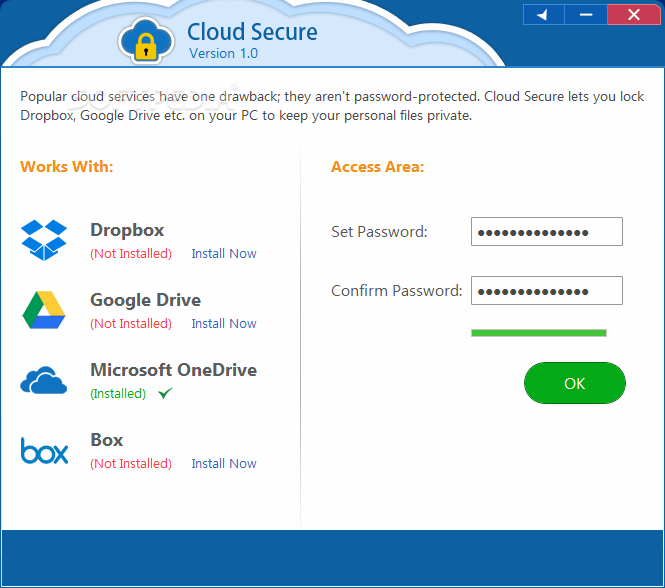
Task: Click the Box logo icon
Action: 45,451
